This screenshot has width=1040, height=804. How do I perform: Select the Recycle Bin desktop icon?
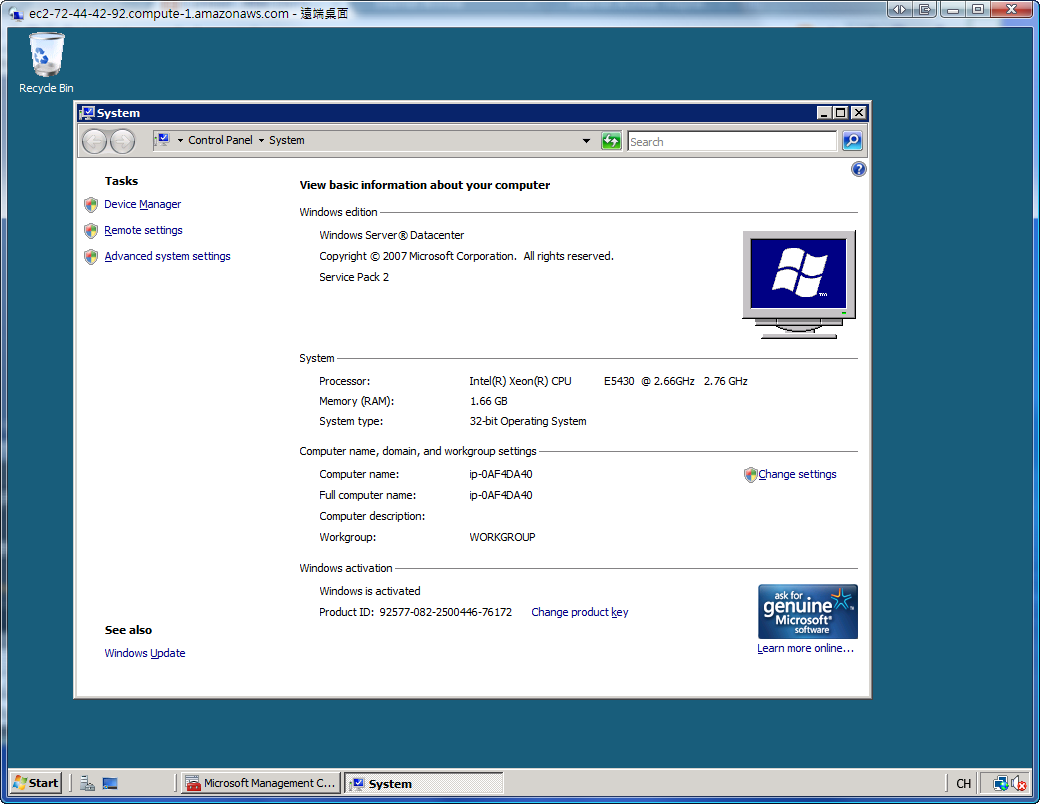click(x=46, y=64)
